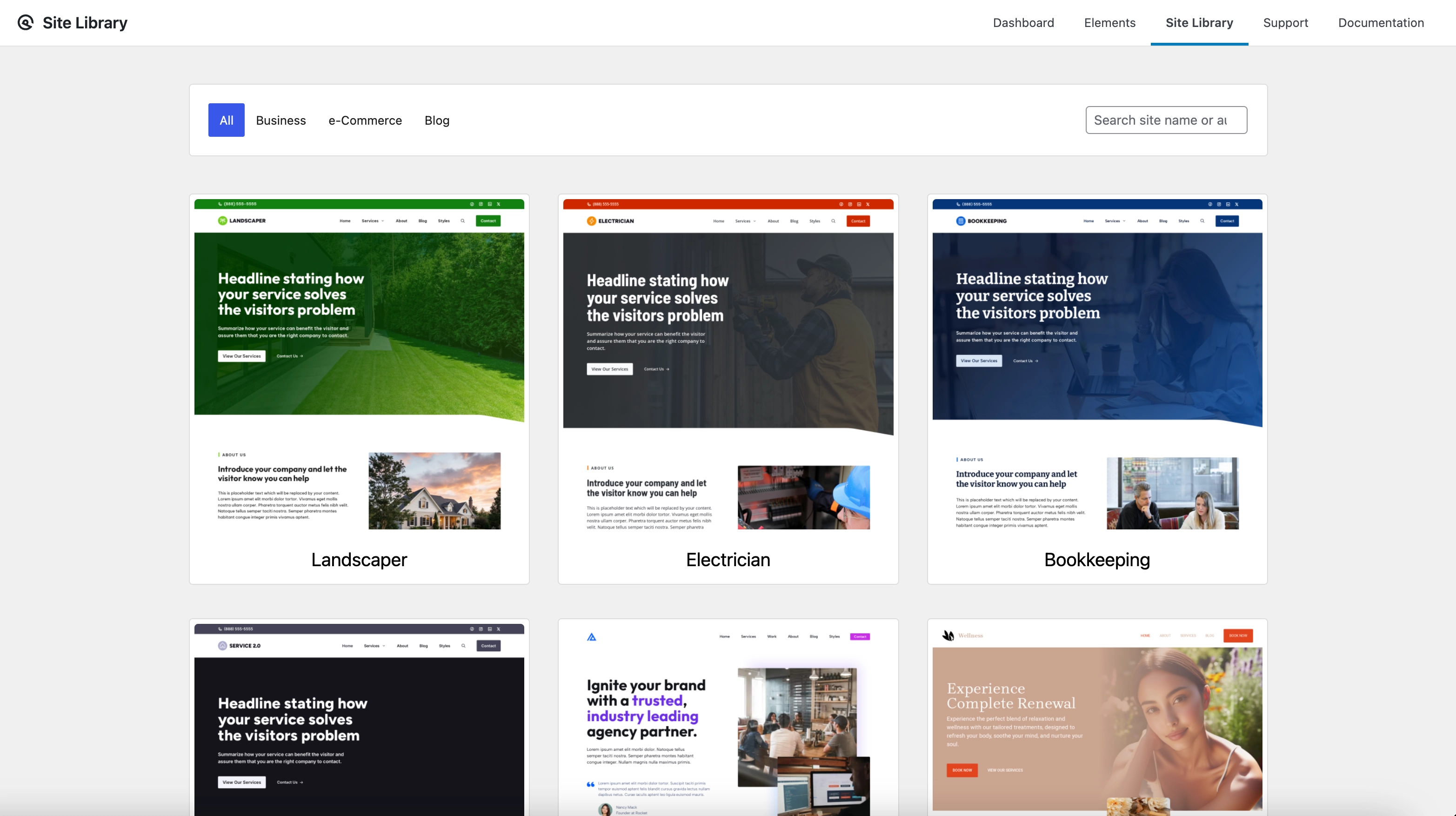Open the Dashboard tab
The image size is (1456, 816).
[1023, 23]
